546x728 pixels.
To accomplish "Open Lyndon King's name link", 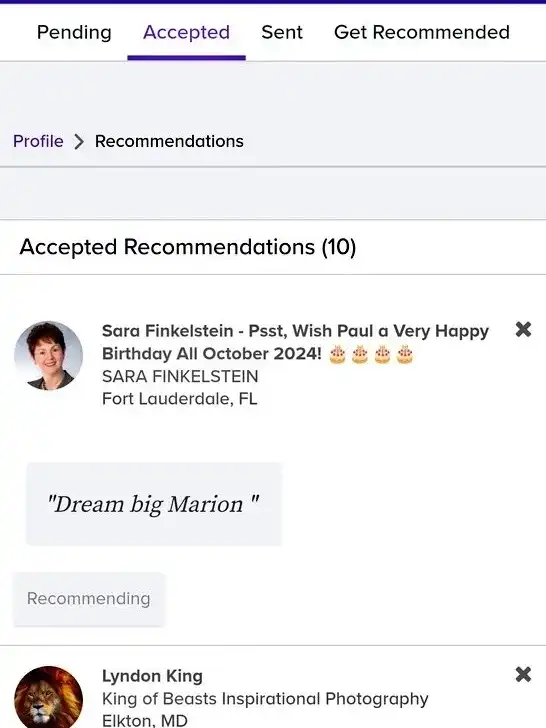I will (152, 676).
